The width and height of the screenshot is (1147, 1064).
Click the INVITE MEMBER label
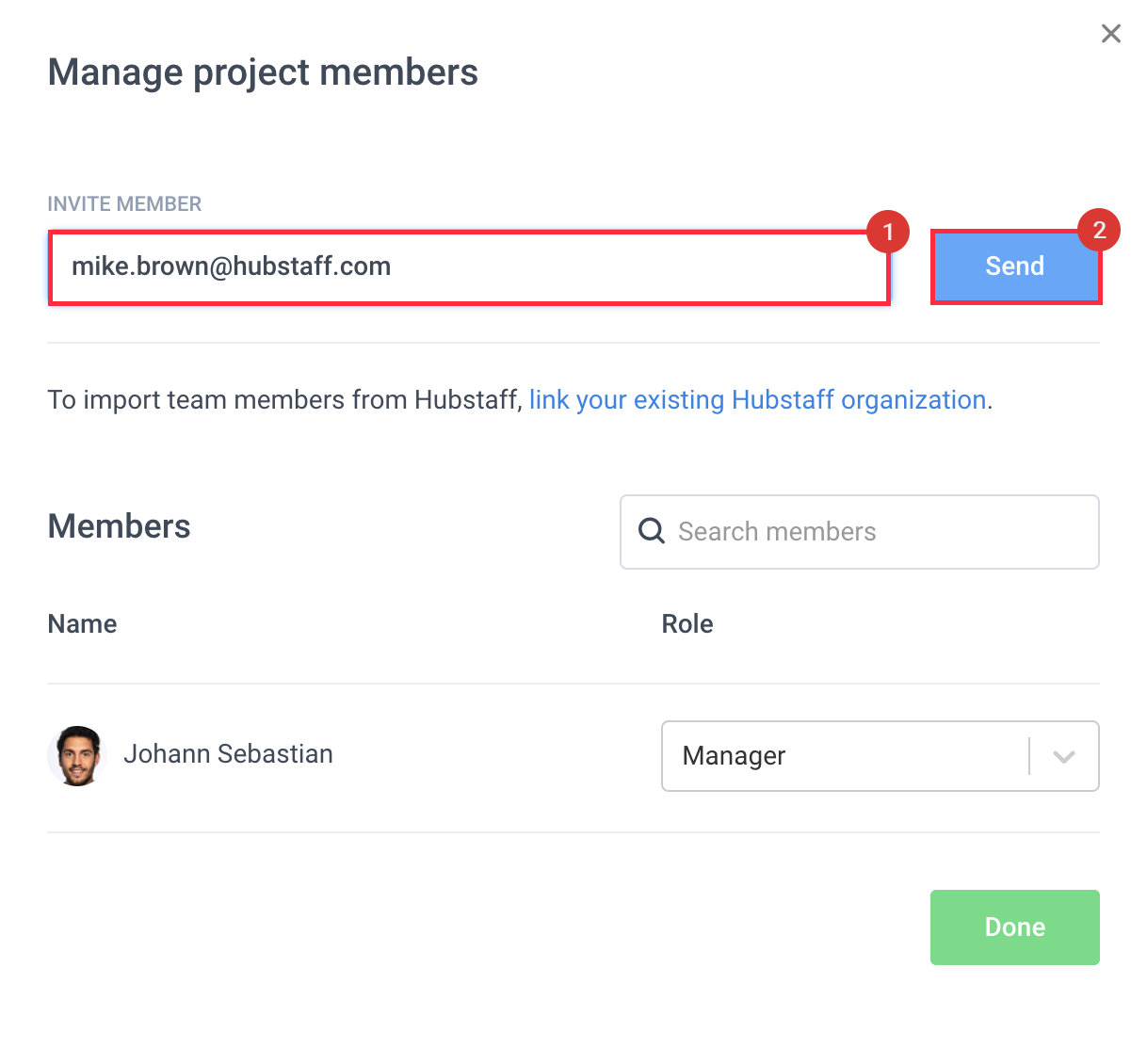coord(124,204)
